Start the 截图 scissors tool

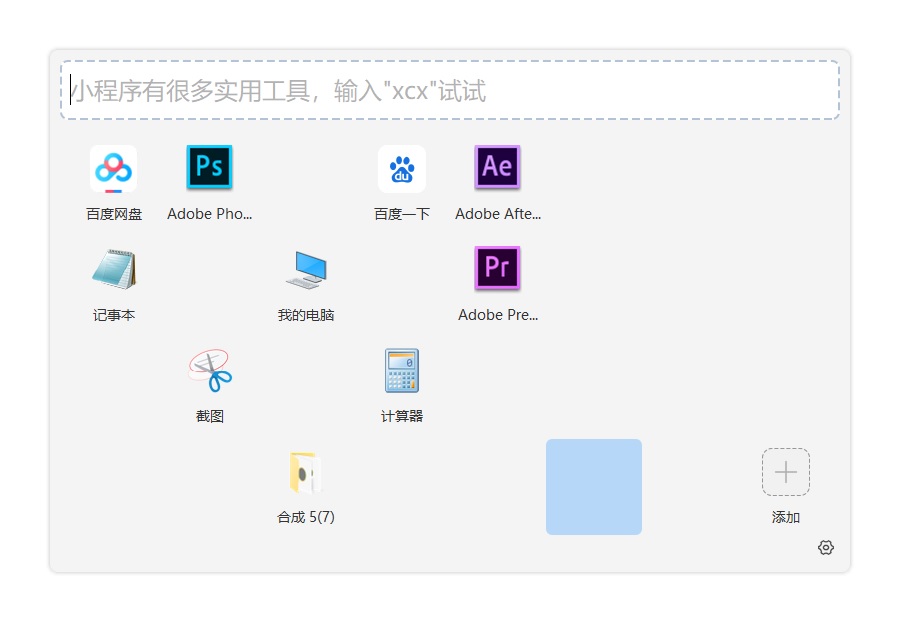pyautogui.click(x=210, y=371)
